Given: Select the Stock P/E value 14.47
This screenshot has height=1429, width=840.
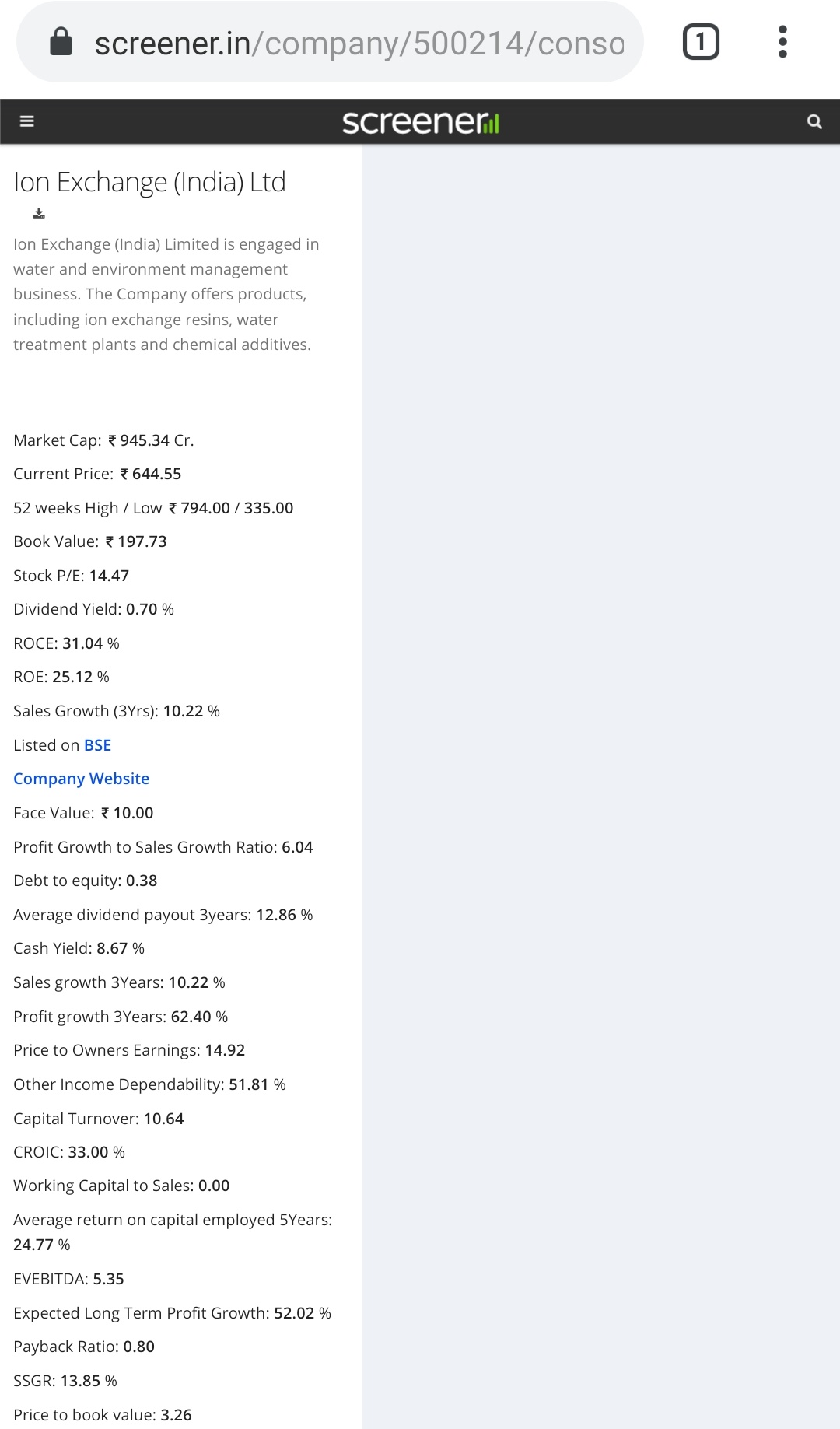Looking at the screenshot, I should pos(109,576).
